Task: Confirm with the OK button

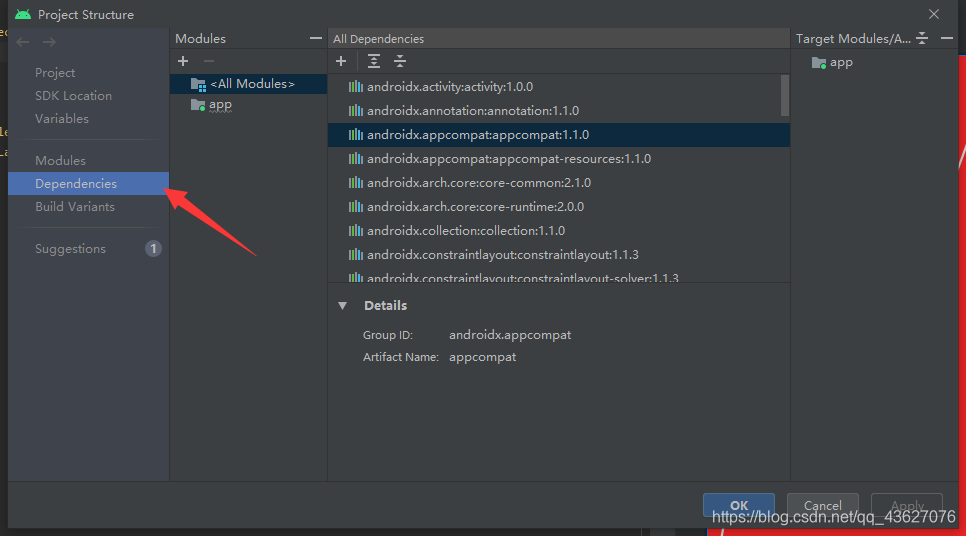Action: (x=739, y=506)
